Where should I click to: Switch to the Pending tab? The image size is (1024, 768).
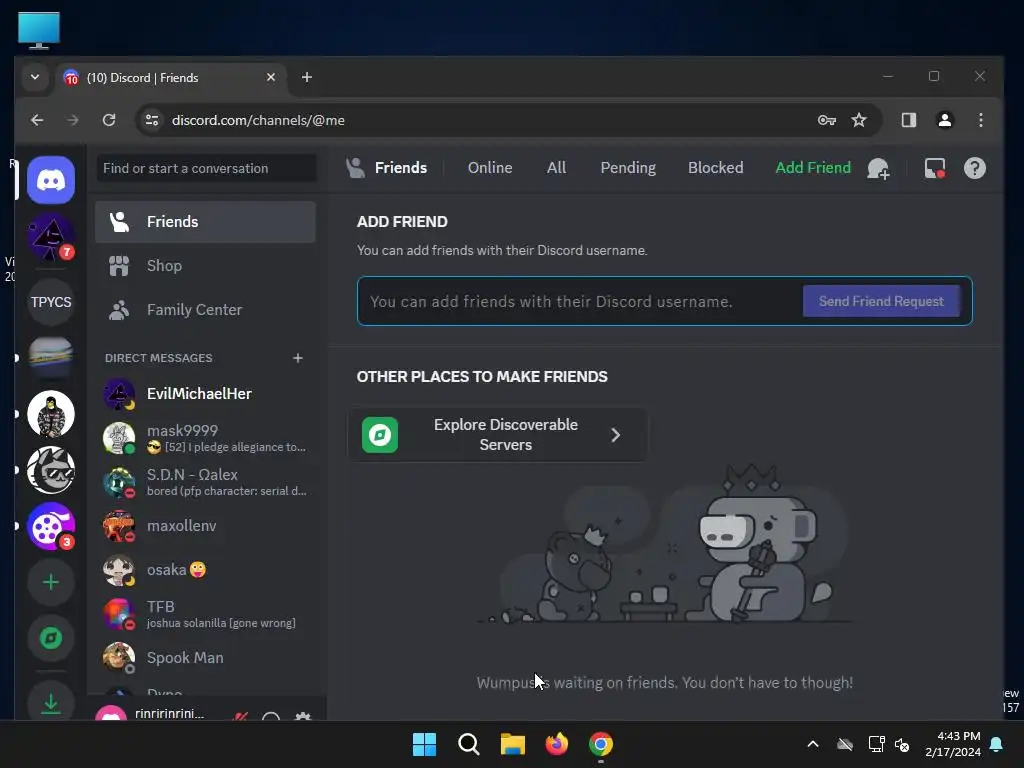(628, 168)
